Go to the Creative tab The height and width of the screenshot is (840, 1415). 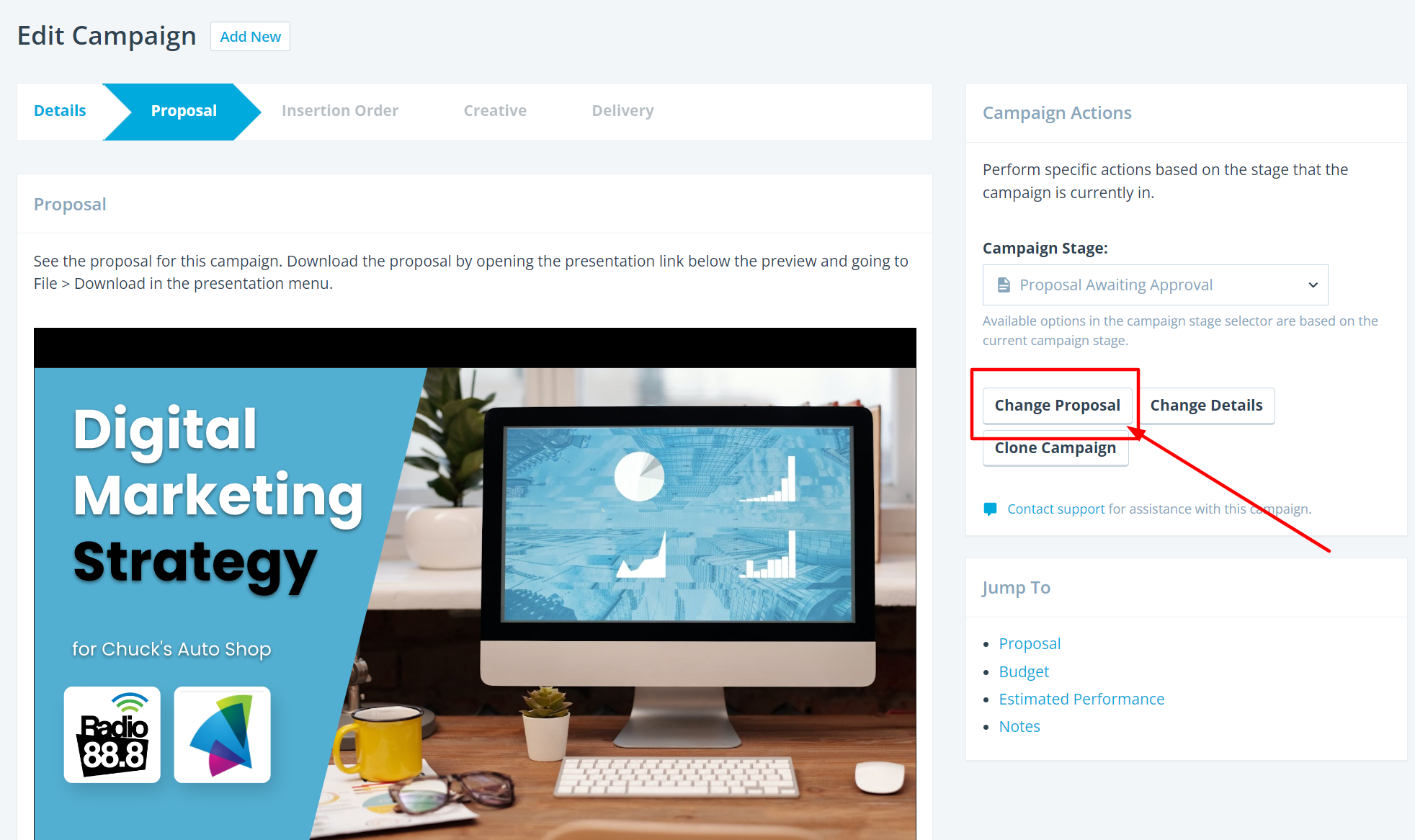click(x=495, y=111)
